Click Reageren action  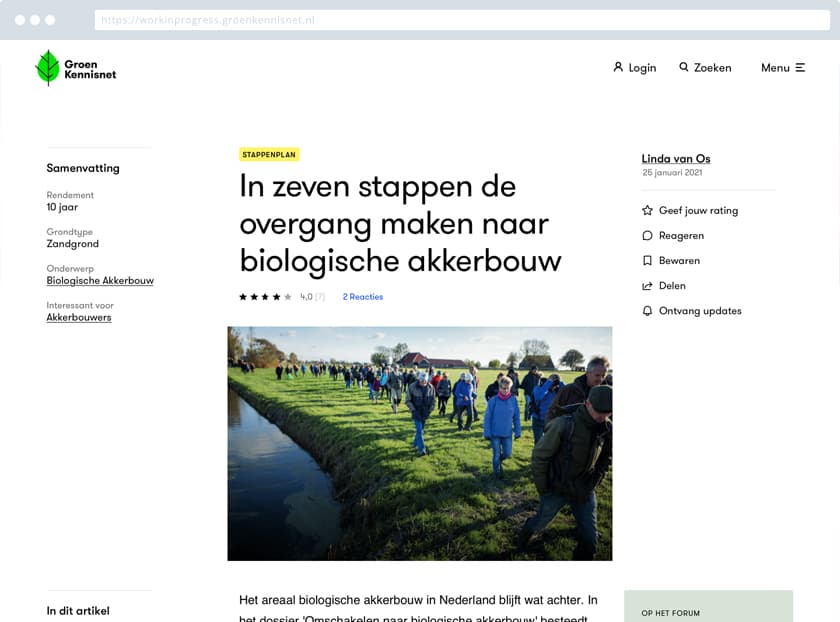(x=681, y=236)
